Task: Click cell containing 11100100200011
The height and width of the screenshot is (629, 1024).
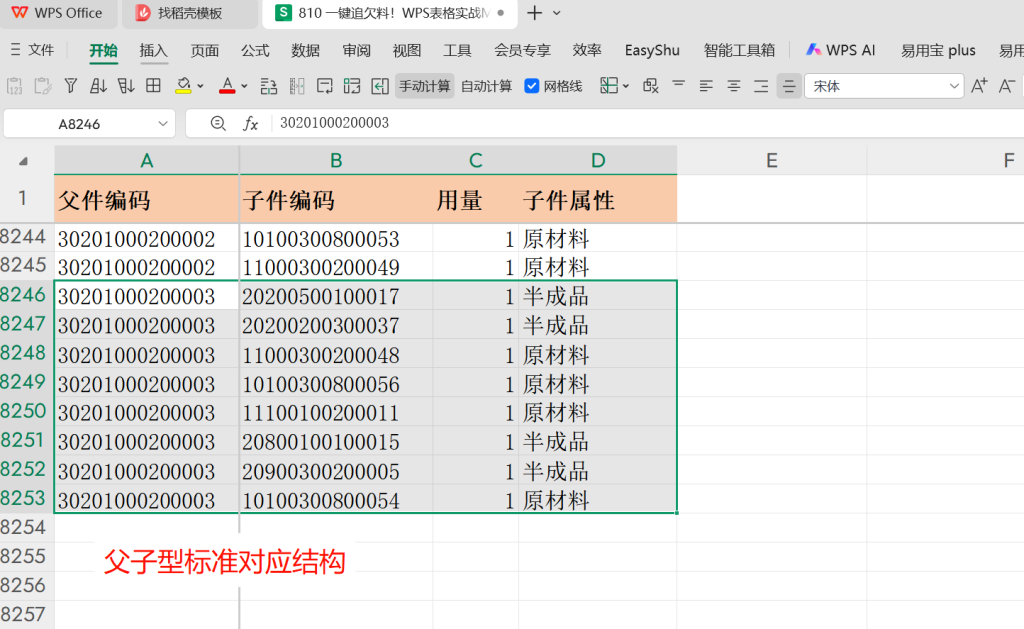Action: point(336,413)
